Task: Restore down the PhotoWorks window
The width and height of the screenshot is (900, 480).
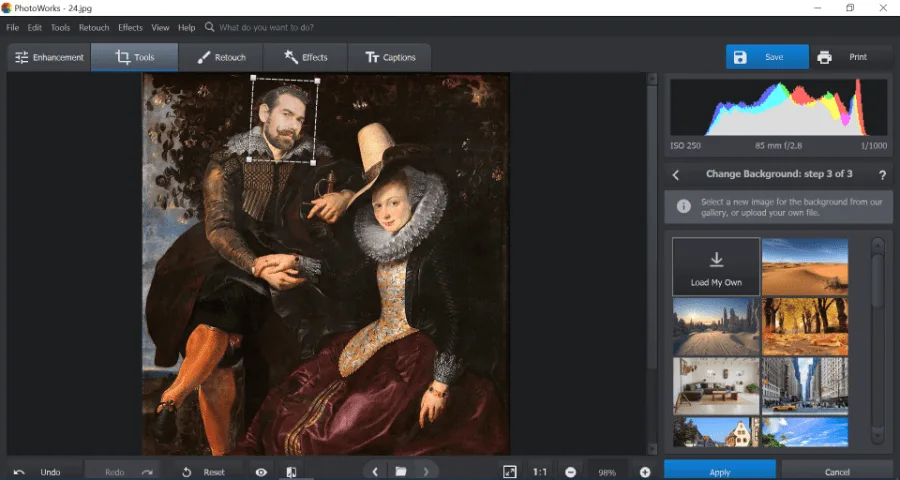Action: [850, 8]
